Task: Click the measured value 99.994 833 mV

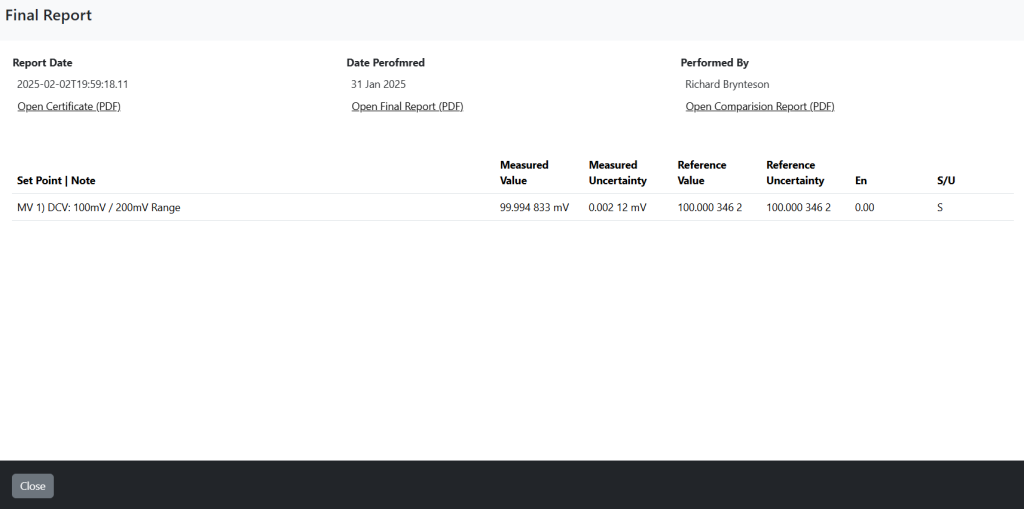Action: click(x=534, y=208)
